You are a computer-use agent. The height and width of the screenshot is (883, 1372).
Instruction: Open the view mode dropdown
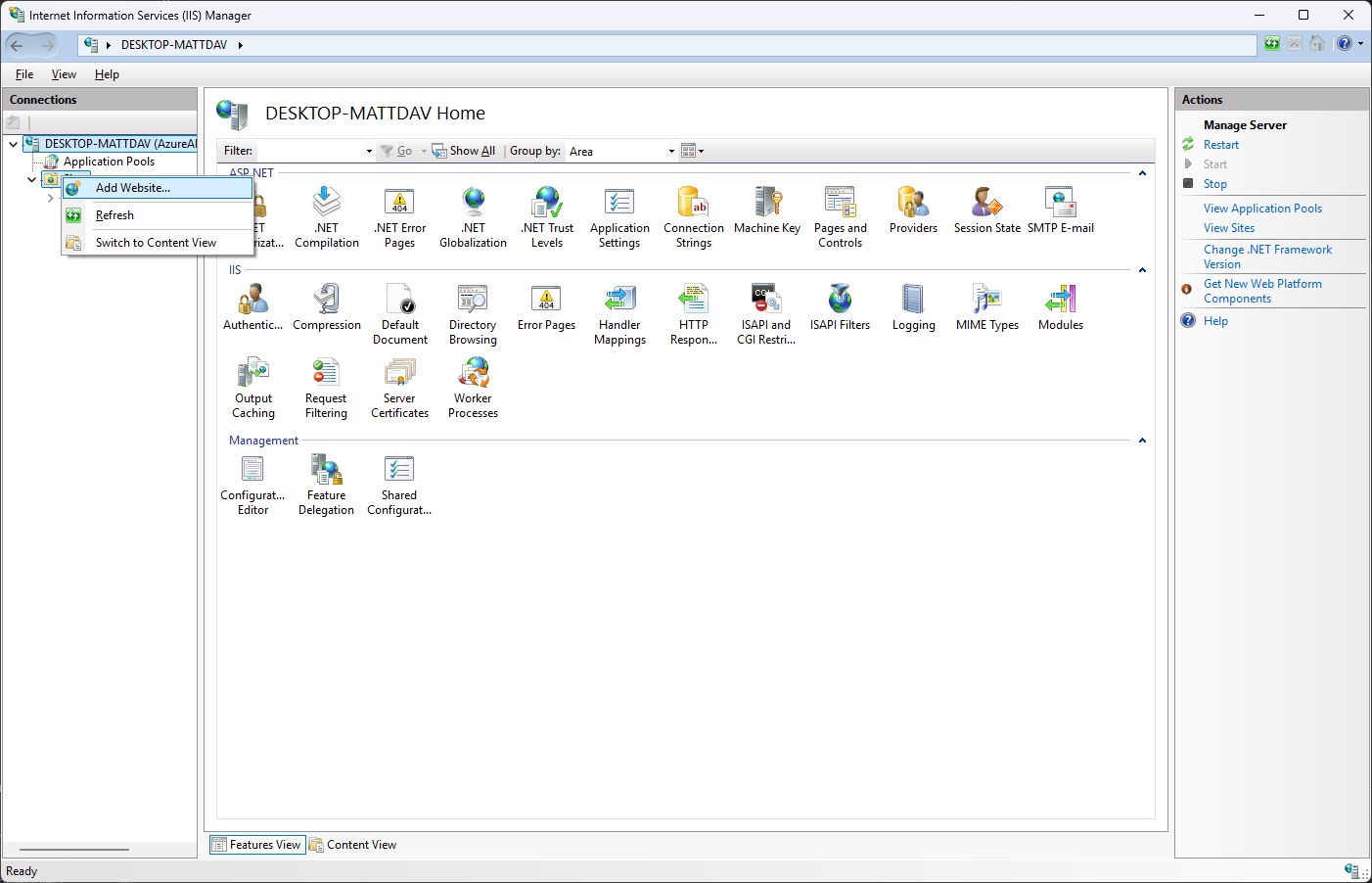coord(693,152)
